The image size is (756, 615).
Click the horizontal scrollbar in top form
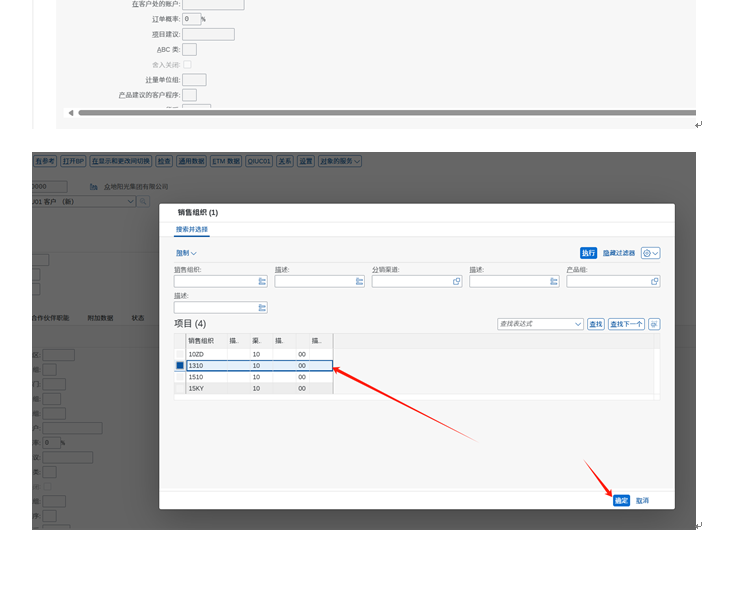380,113
